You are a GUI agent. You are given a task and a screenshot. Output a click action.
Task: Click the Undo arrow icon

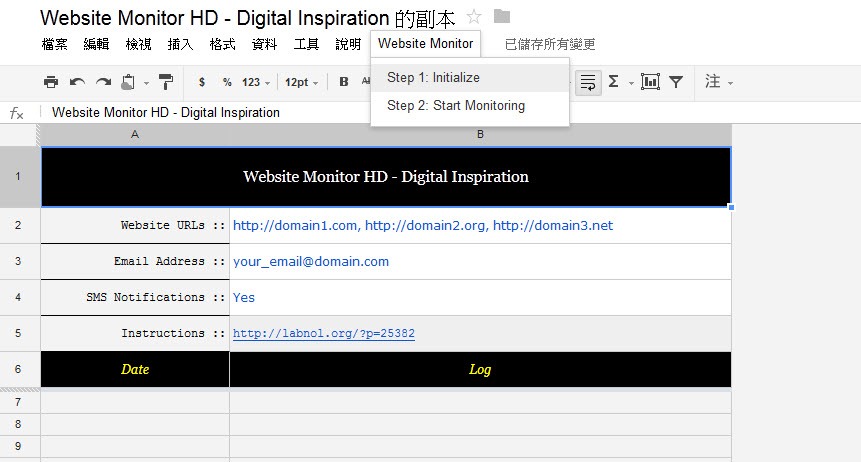click(77, 82)
